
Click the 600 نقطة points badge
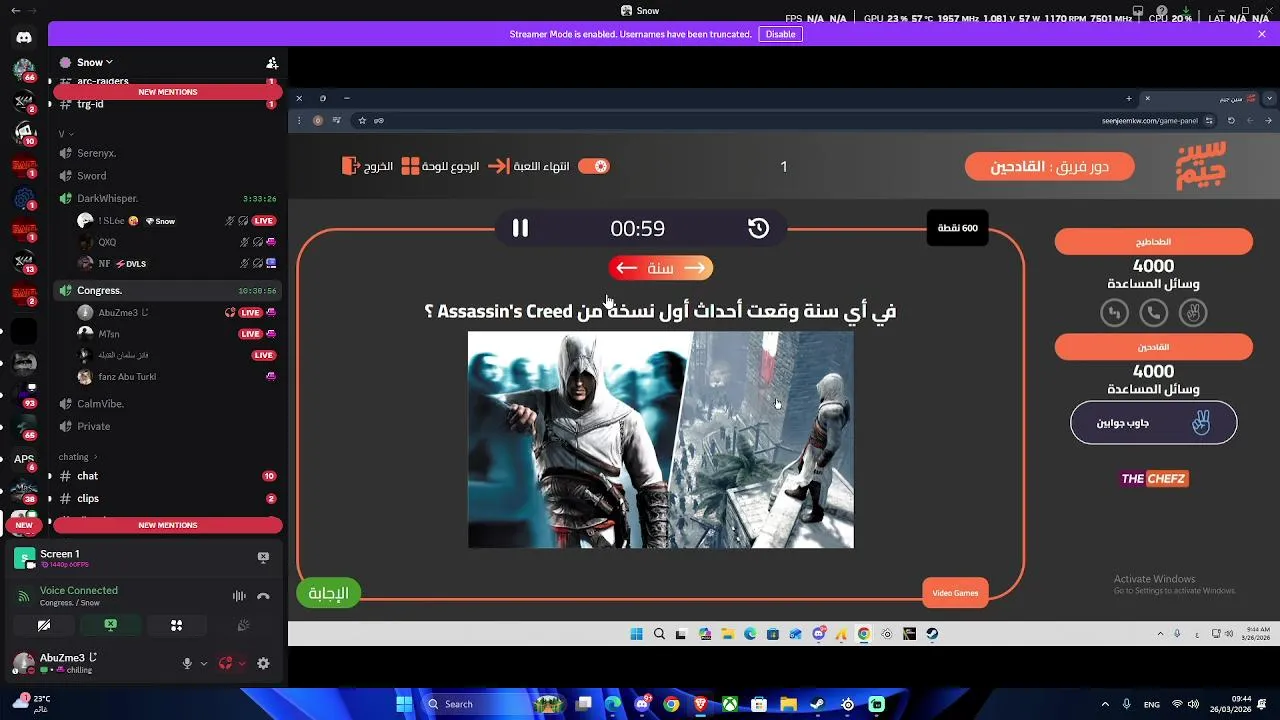[x=957, y=228]
